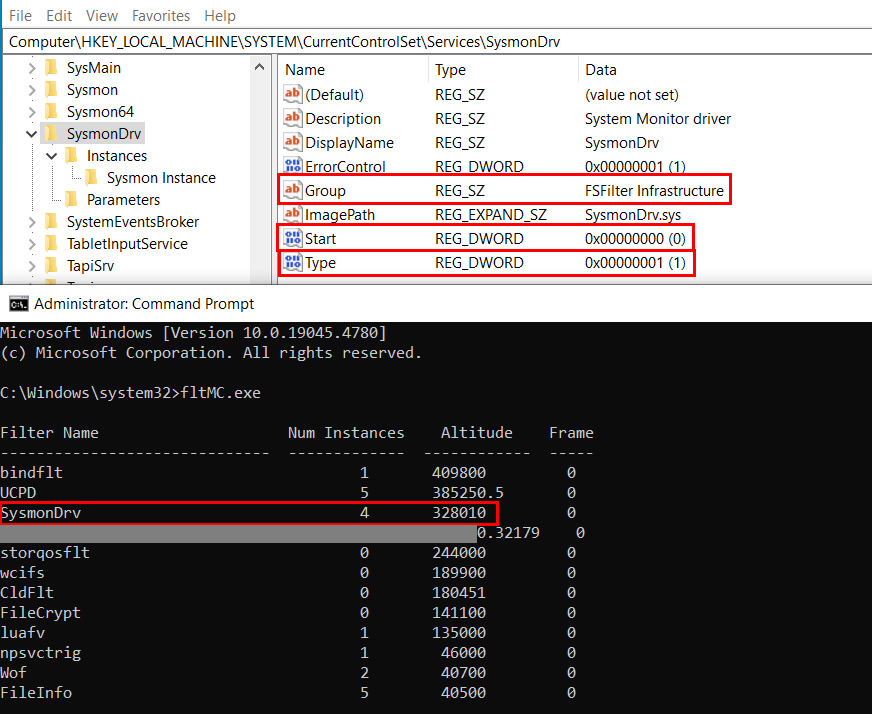The width and height of the screenshot is (872, 714).
Task: Click the Command Prompt title bar icon
Action: [x=18, y=304]
